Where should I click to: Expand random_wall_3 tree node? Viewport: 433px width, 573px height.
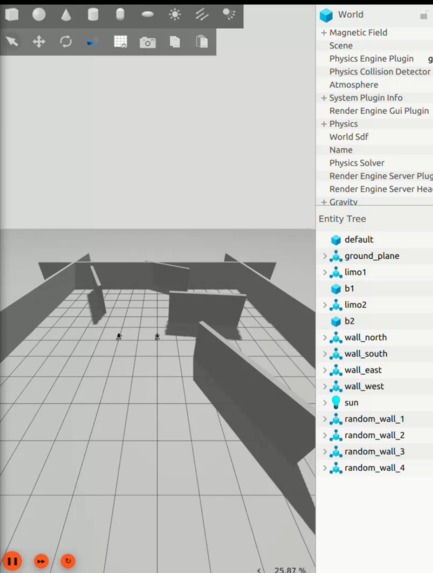tap(324, 452)
